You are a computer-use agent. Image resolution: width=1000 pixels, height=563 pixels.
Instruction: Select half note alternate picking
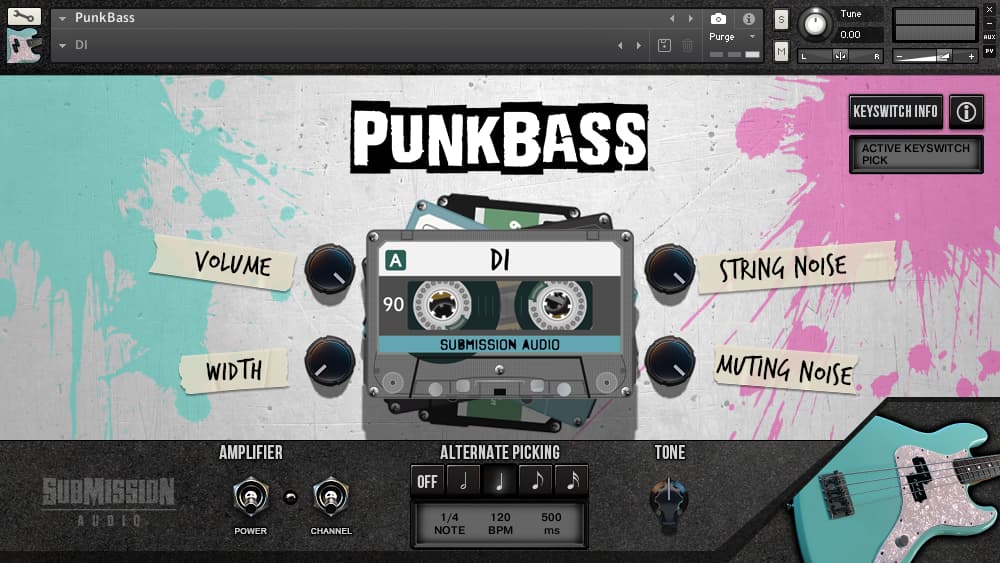pyautogui.click(x=463, y=481)
